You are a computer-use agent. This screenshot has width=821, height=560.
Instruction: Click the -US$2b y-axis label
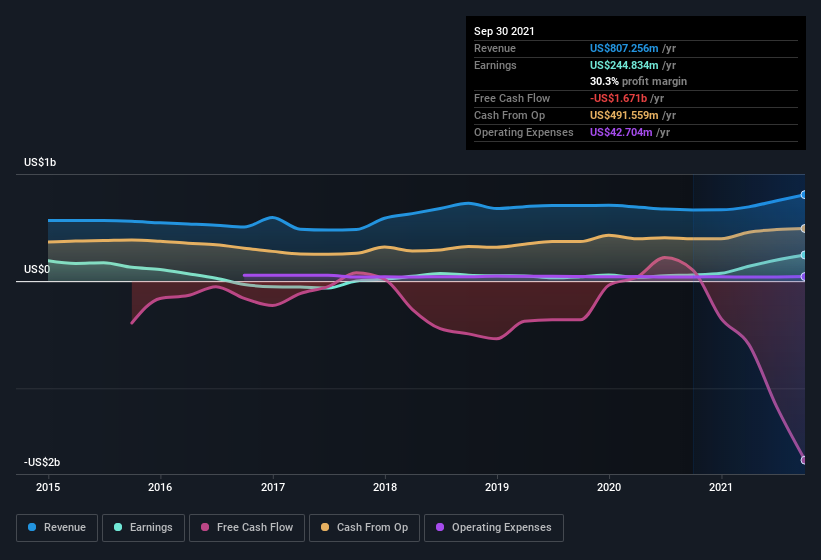point(40,462)
